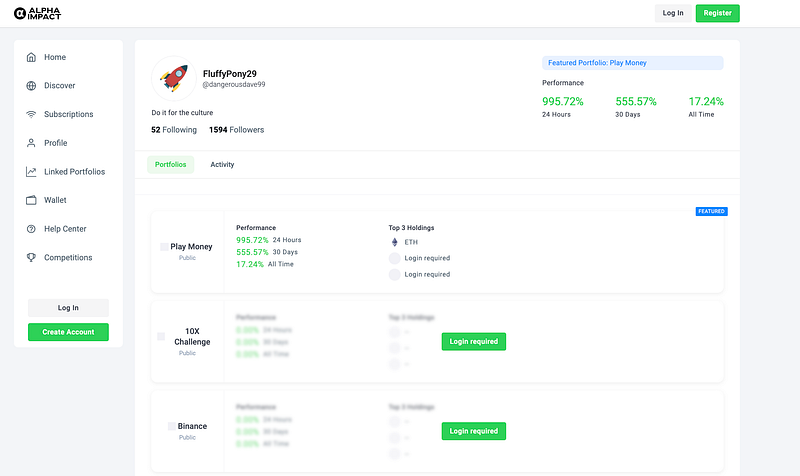
Task: Select the Play Money portfolio thumbnail box
Action: (164, 247)
